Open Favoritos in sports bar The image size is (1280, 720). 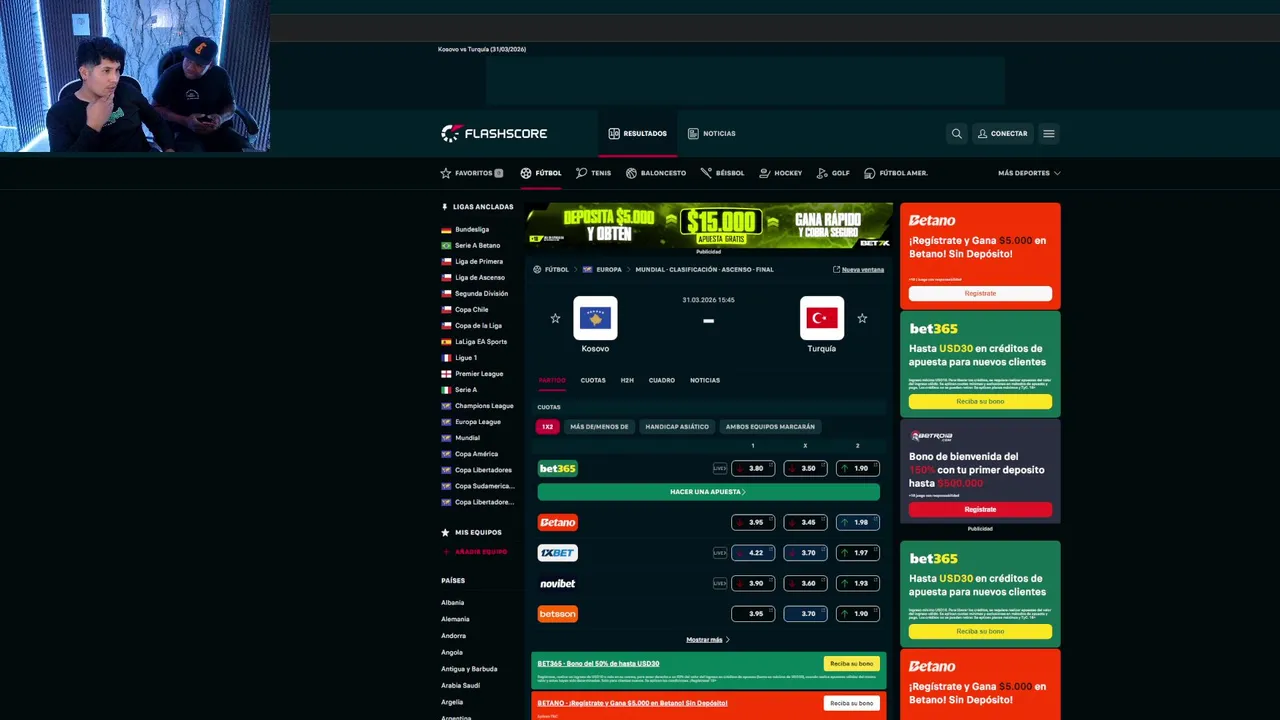(472, 173)
